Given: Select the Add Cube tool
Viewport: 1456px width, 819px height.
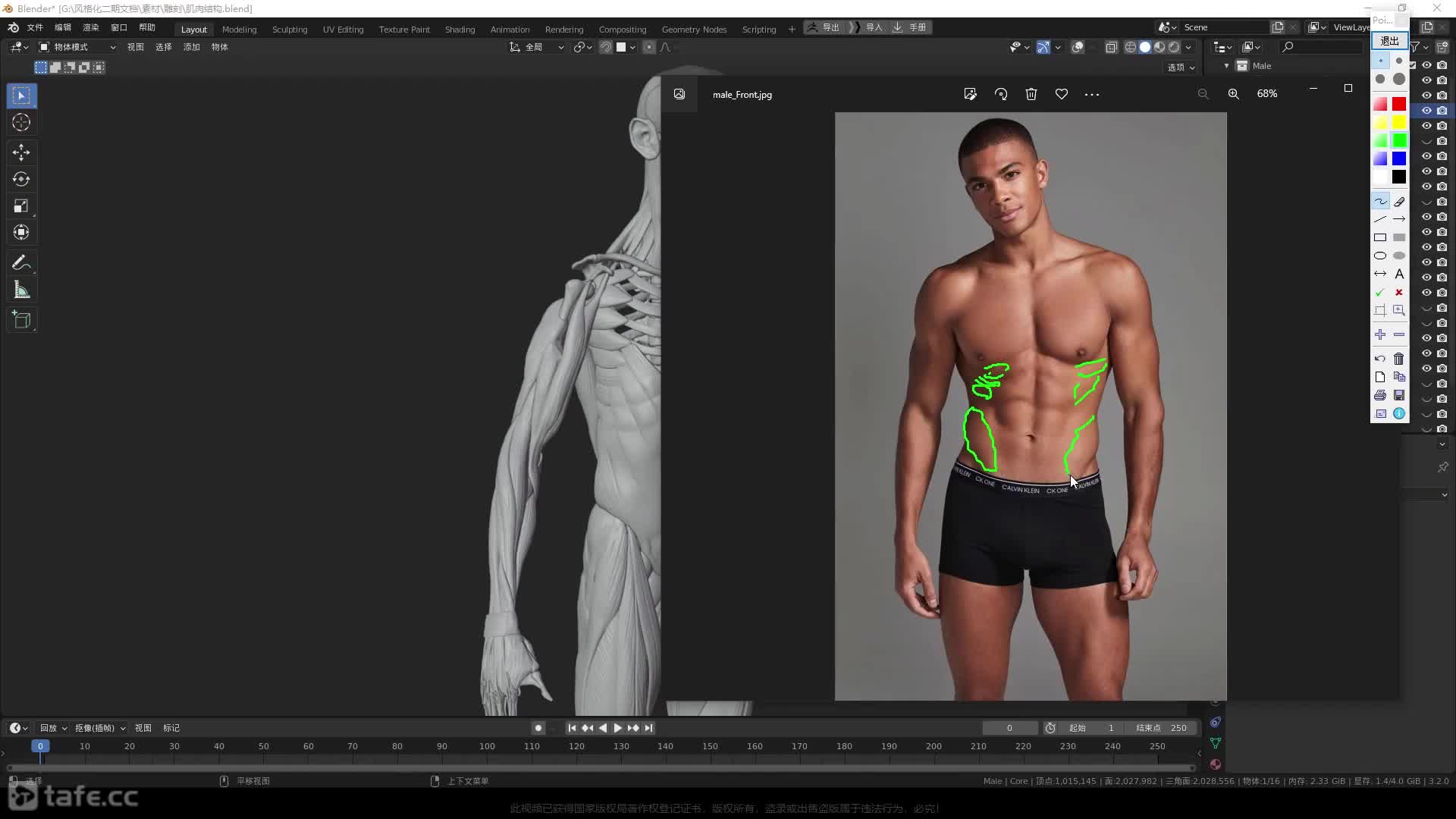Looking at the screenshot, I should [21, 320].
